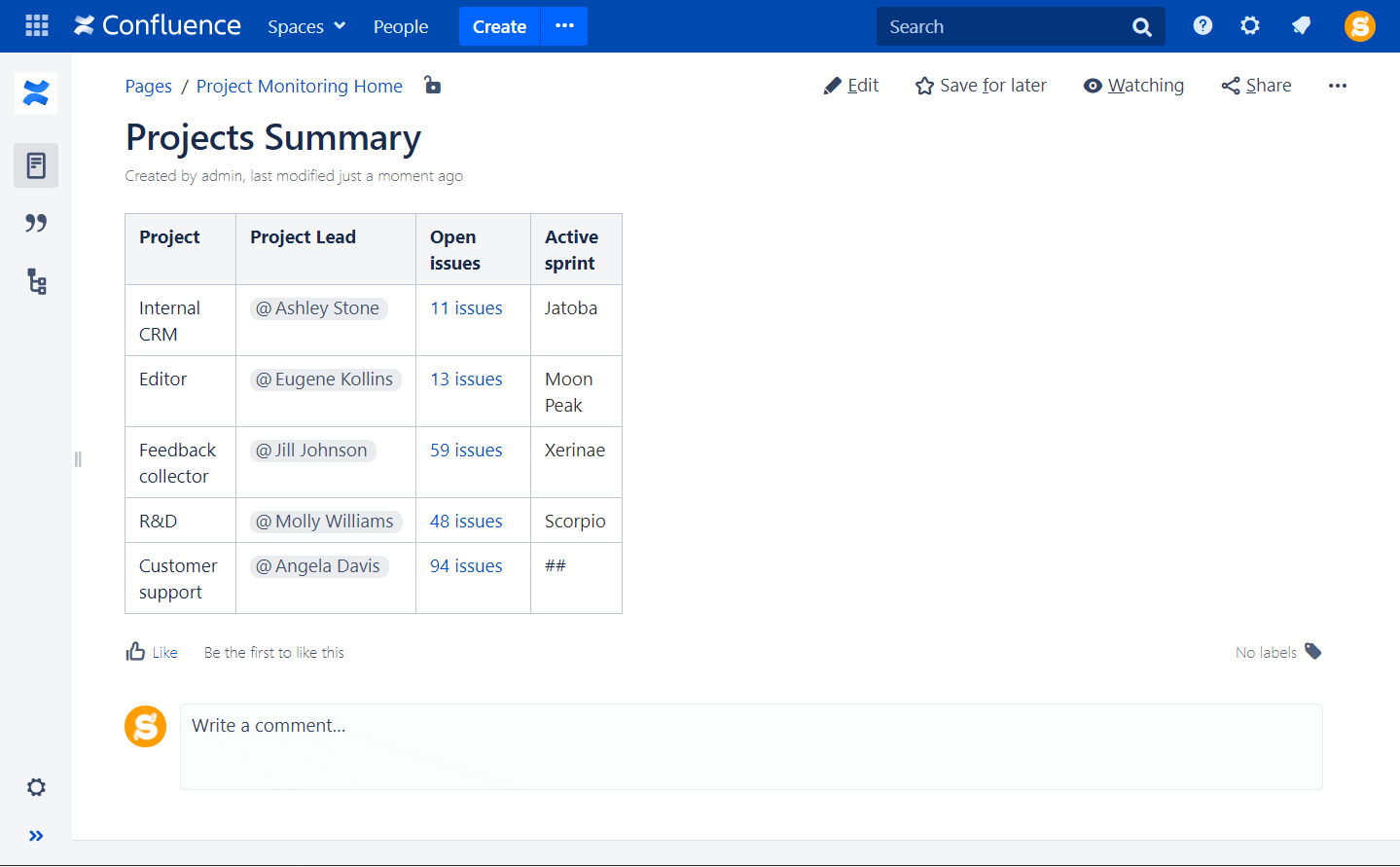Image resolution: width=1400 pixels, height=867 pixels.
Task: Open the help question mark icon
Action: [1203, 26]
